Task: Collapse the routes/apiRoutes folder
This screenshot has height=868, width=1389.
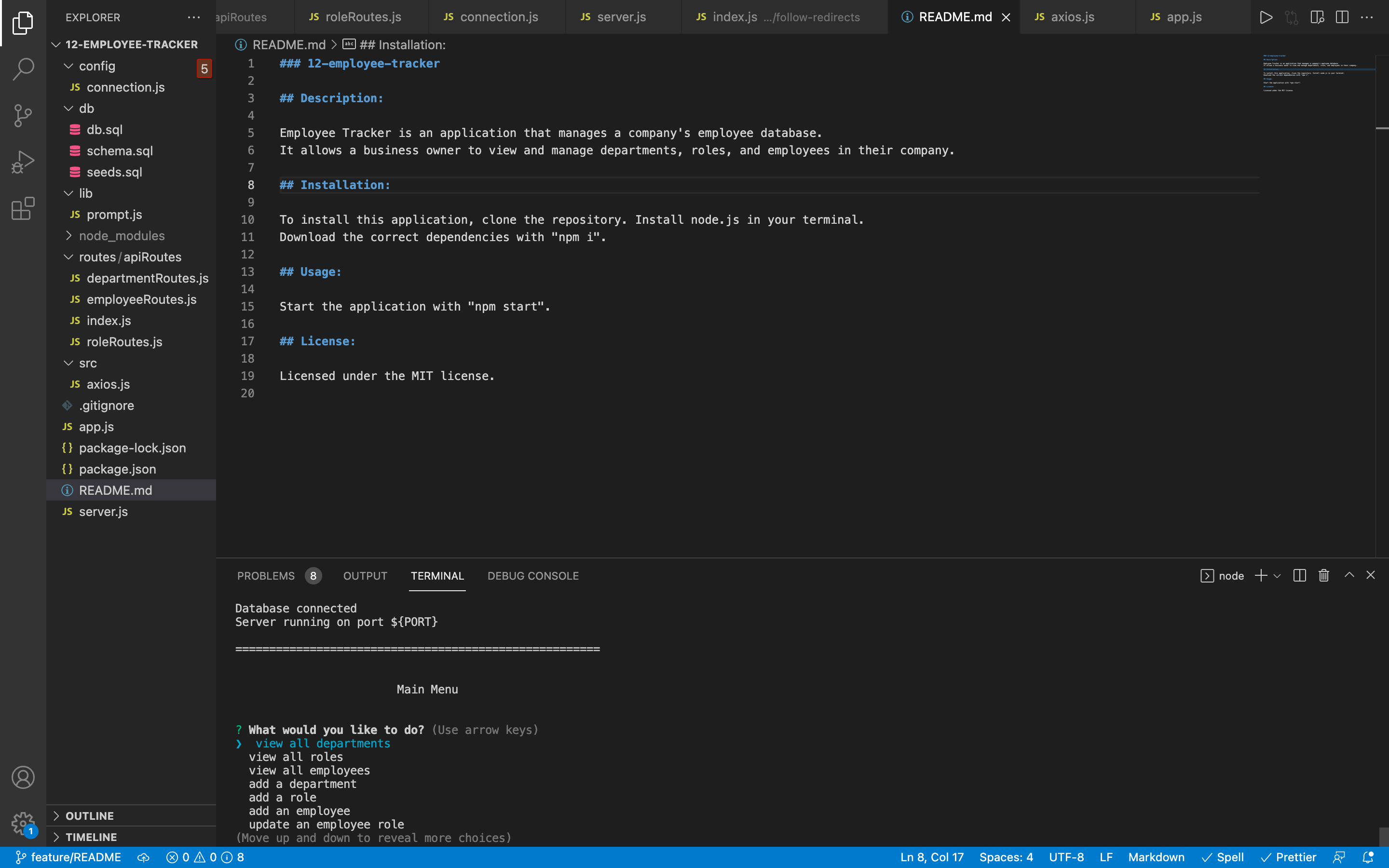Action: [x=68, y=257]
